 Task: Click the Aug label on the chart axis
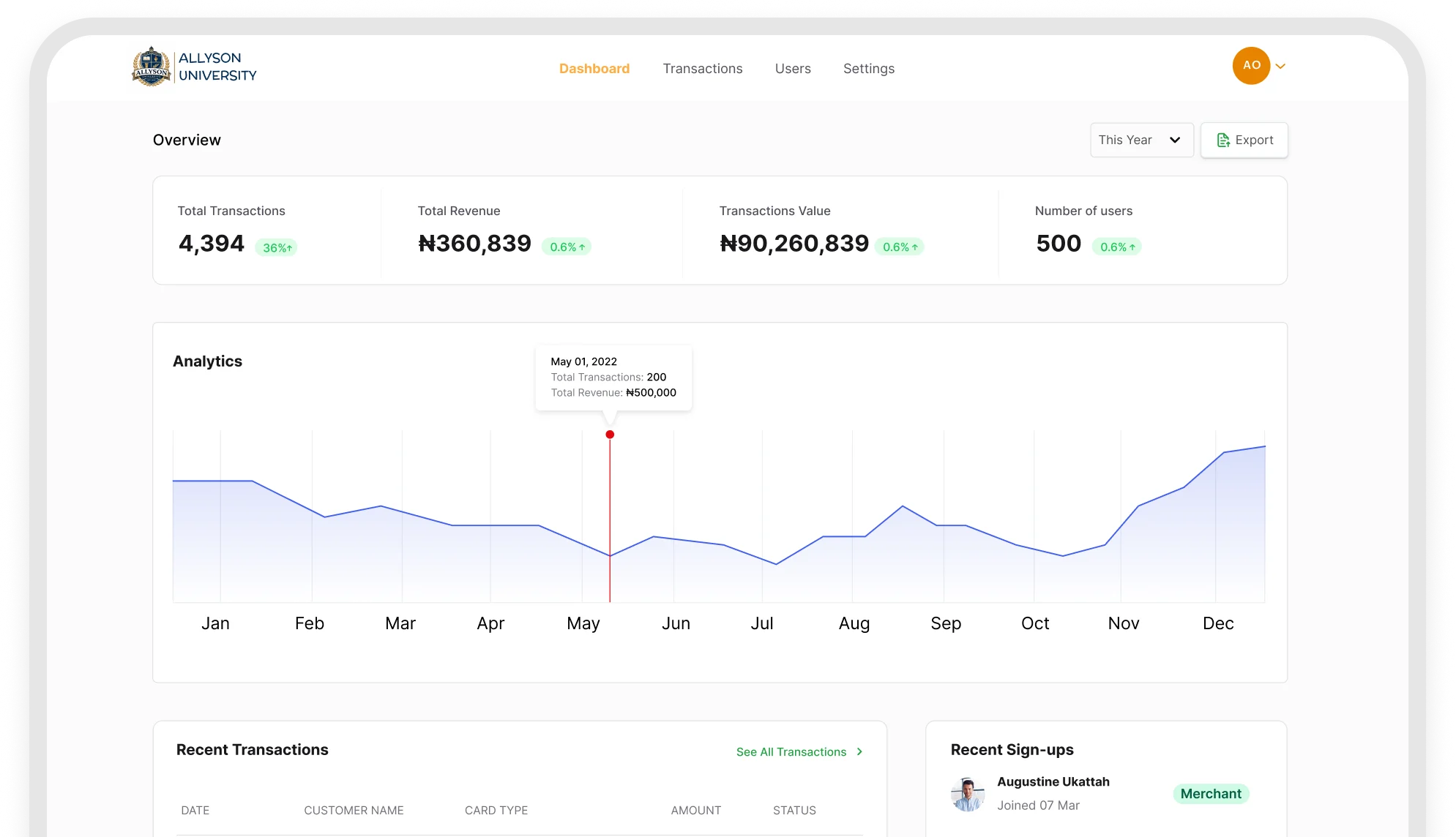click(x=854, y=623)
